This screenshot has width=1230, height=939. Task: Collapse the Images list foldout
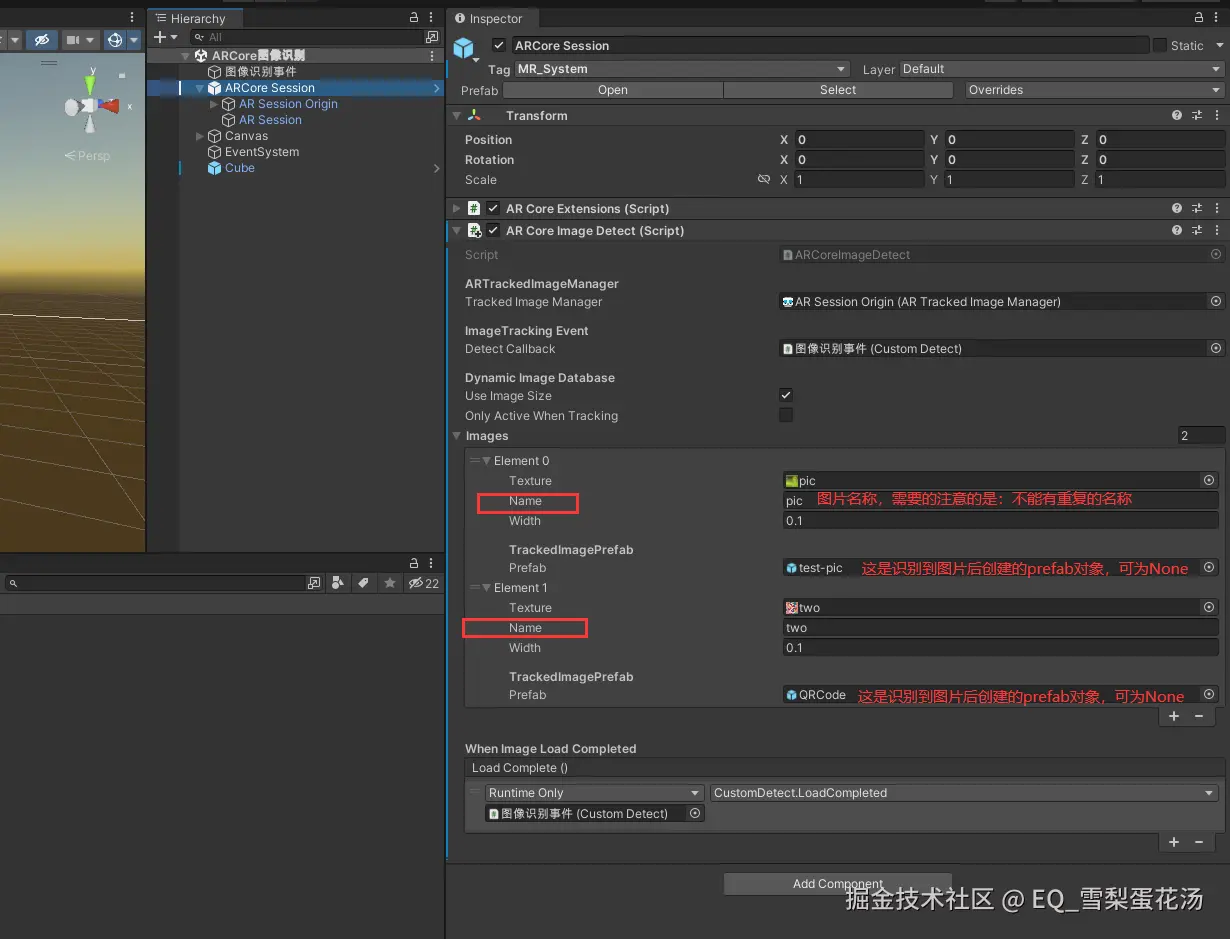(x=457, y=436)
